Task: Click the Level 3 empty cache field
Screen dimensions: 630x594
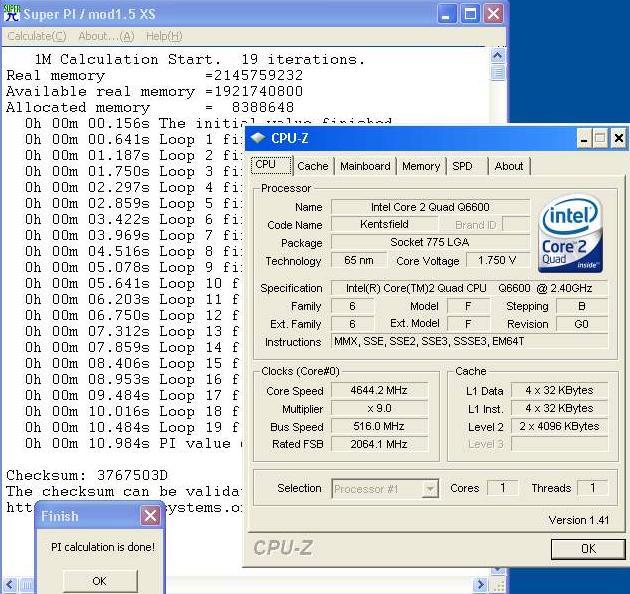Action: [559, 444]
